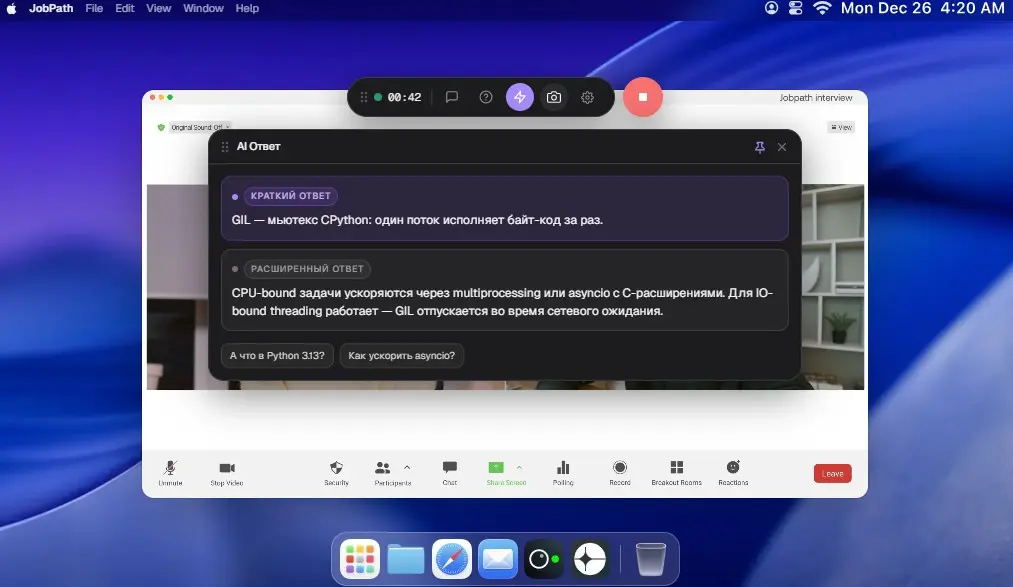The height and width of the screenshot is (587, 1013).
Task: Open the Edit menu
Action: click(125, 8)
